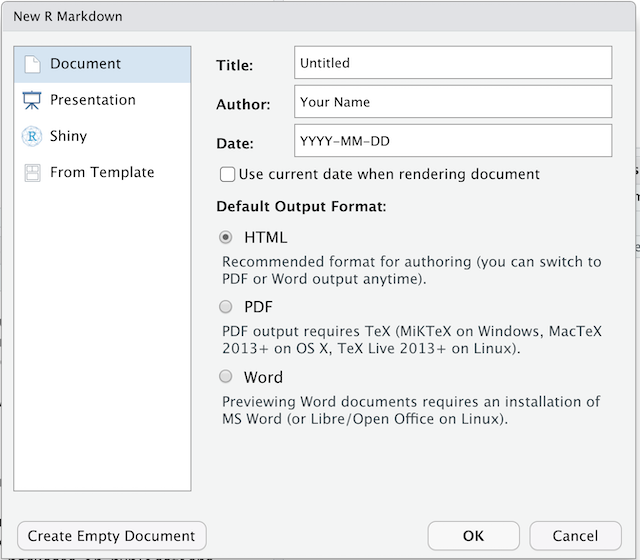Click the Word format text label
This screenshot has height=560, width=640.
click(x=263, y=377)
